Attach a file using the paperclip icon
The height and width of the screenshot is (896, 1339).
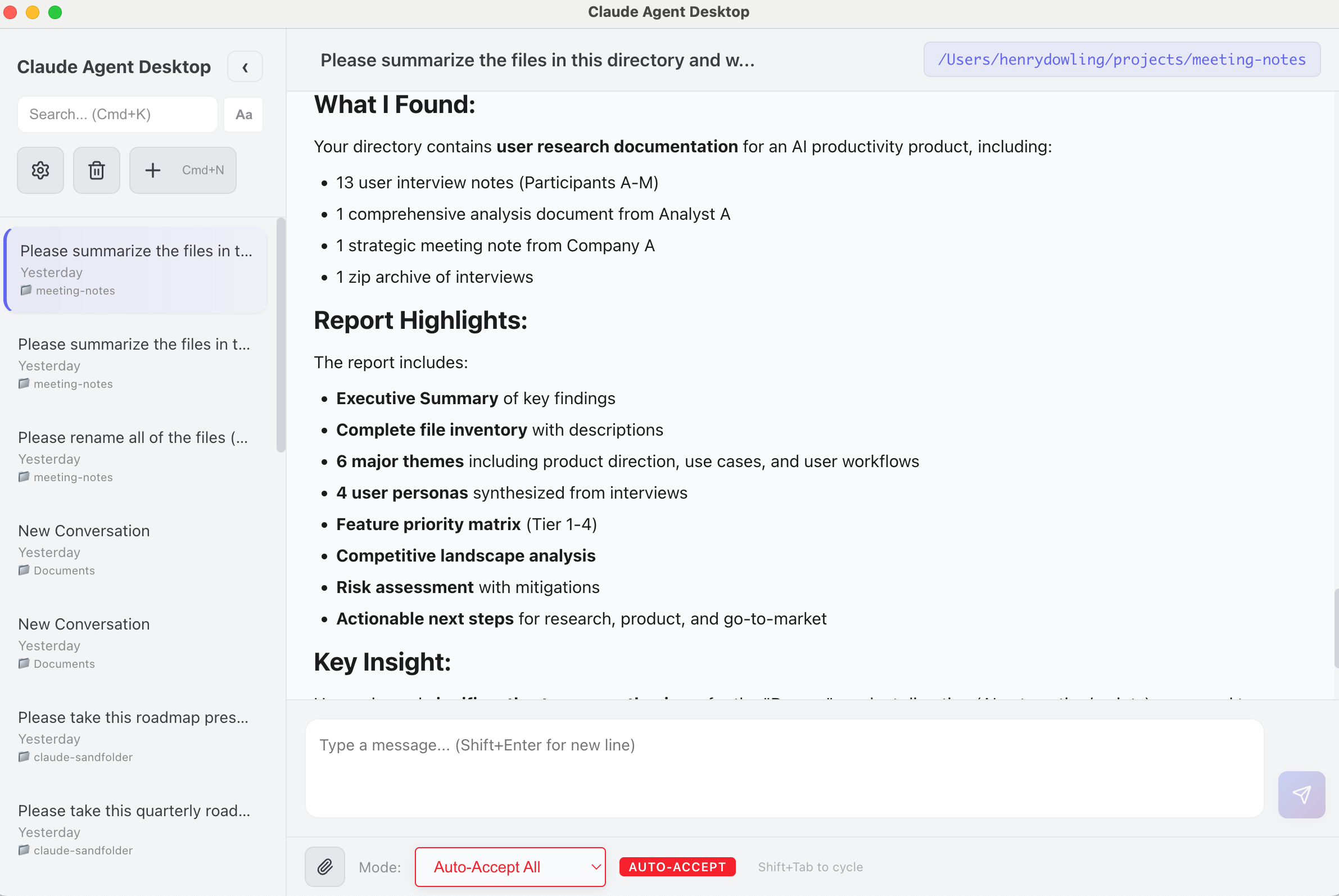click(324, 866)
